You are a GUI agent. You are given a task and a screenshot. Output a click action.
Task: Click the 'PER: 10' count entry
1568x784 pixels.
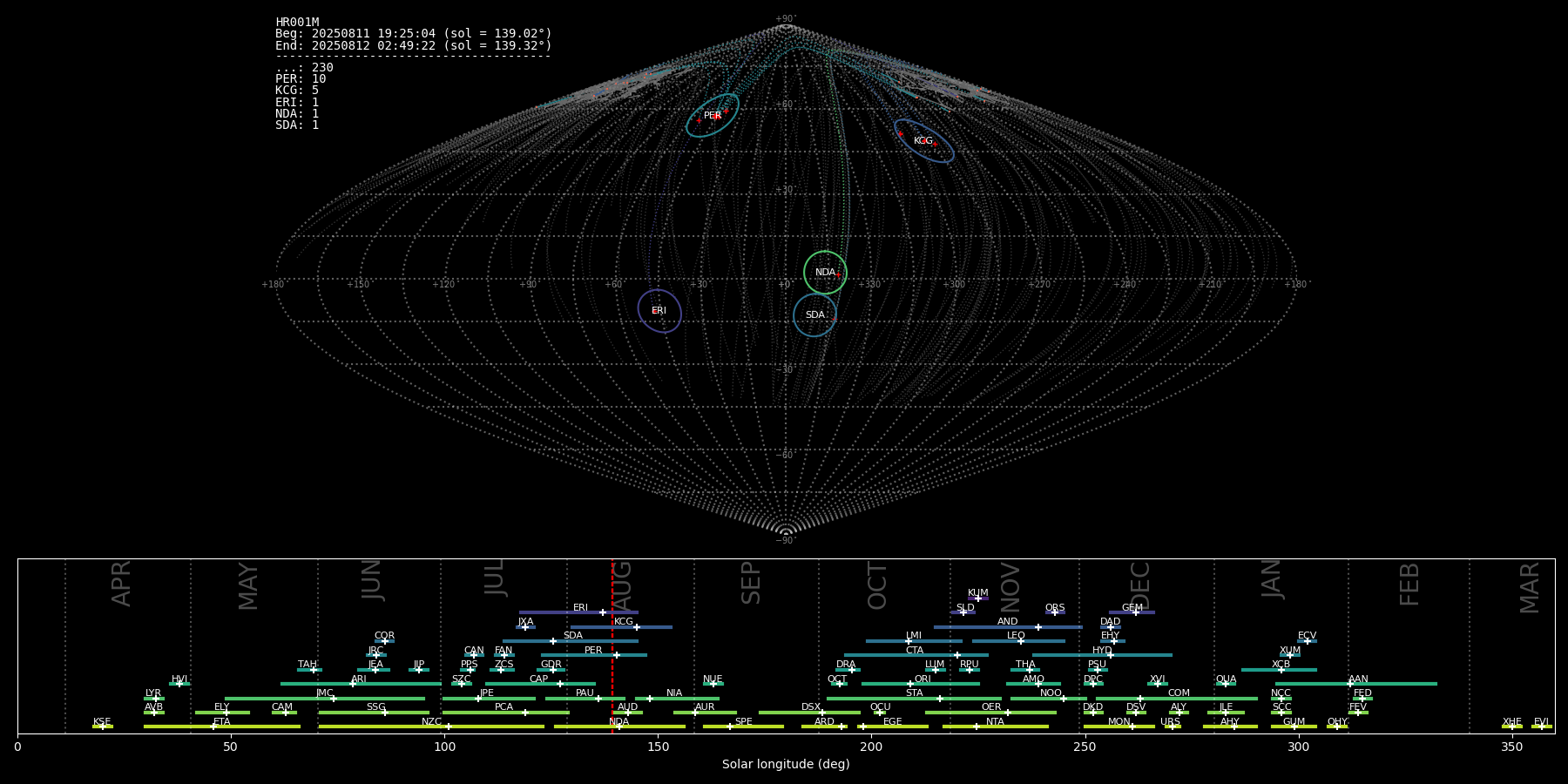click(x=301, y=79)
